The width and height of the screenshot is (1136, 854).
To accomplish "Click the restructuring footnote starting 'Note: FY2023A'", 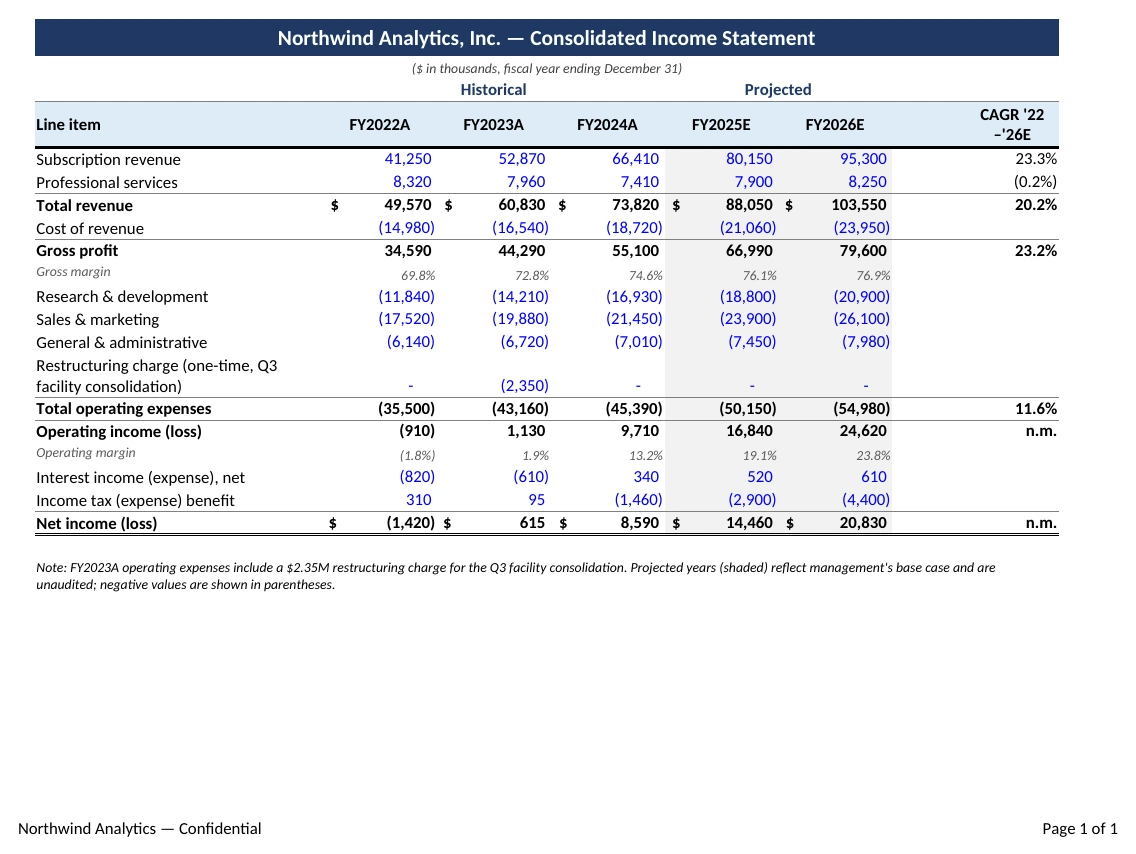I will [515, 576].
